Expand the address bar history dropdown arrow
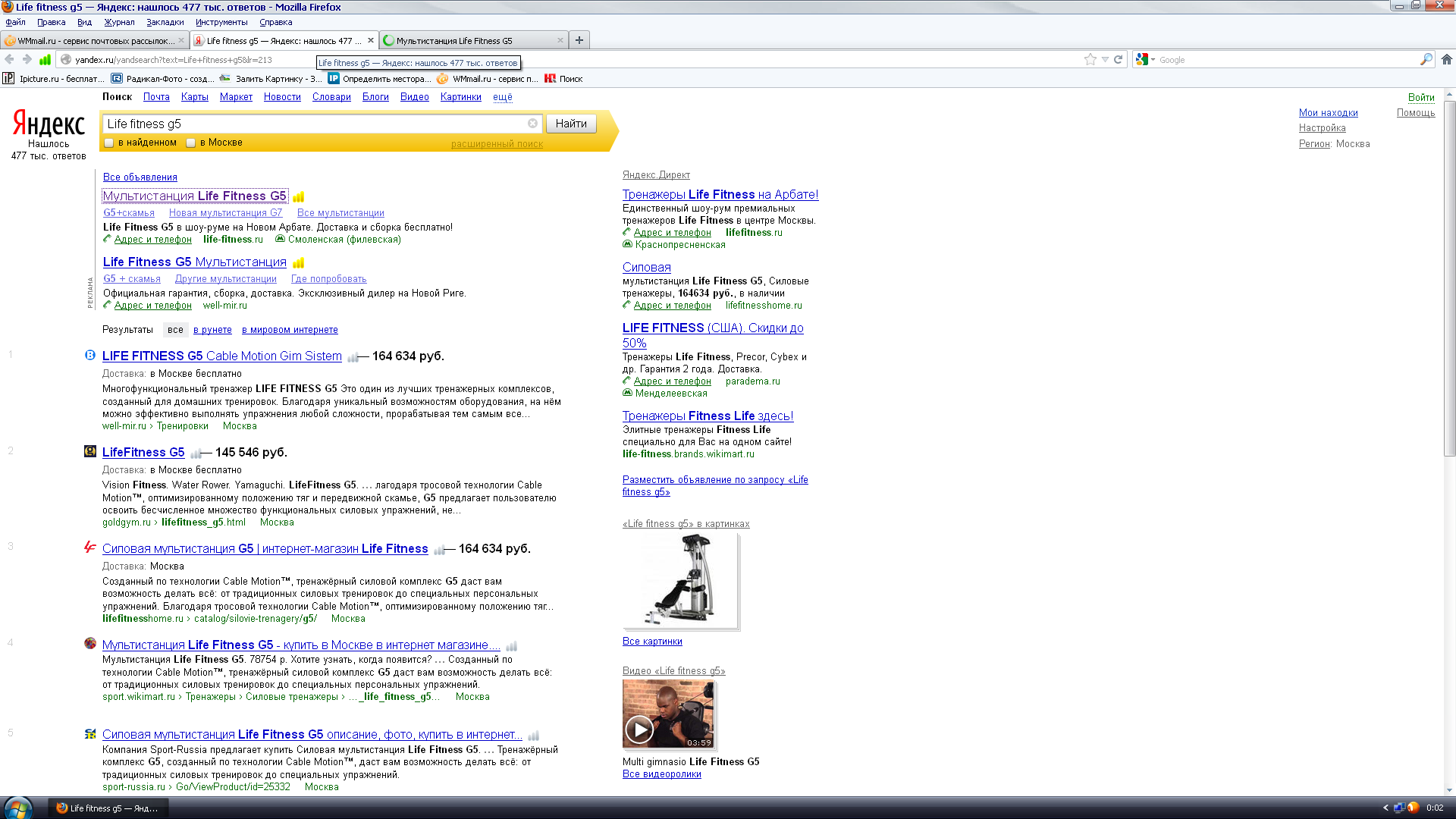This screenshot has width=1456, height=819. coord(1105,59)
